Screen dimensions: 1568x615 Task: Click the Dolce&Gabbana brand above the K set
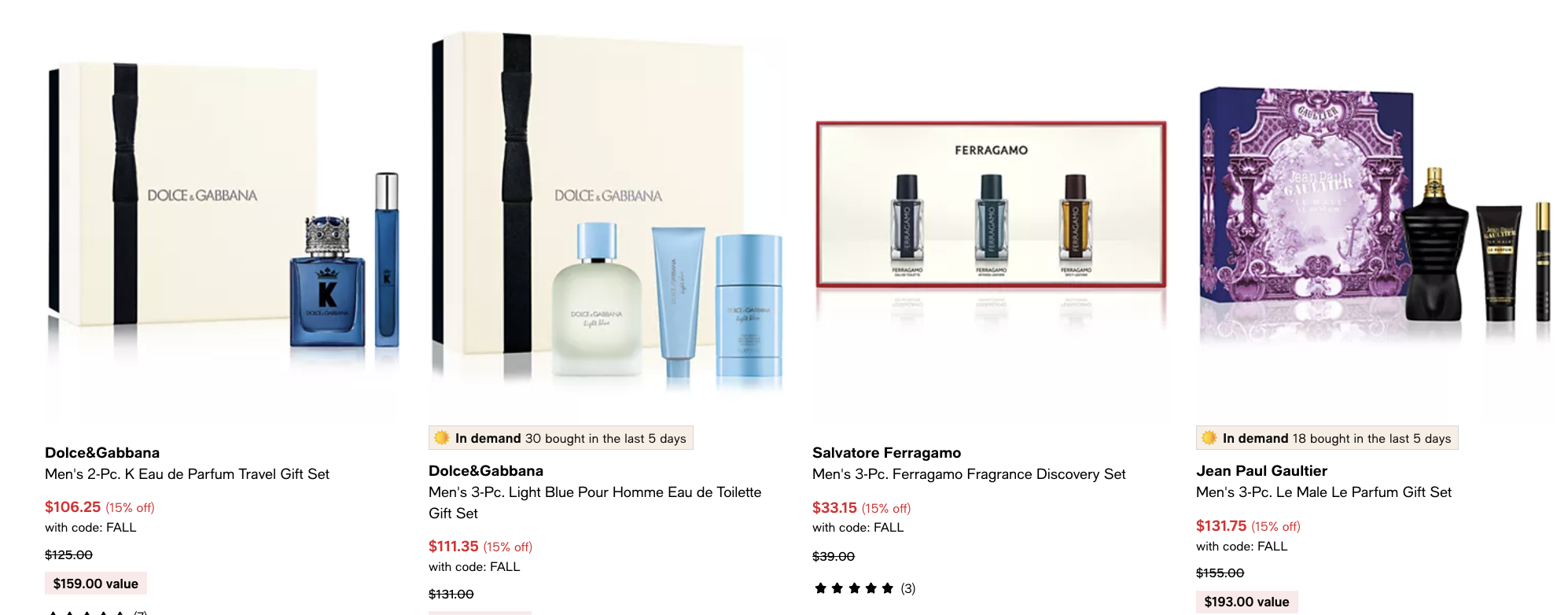pyautogui.click(x=102, y=453)
